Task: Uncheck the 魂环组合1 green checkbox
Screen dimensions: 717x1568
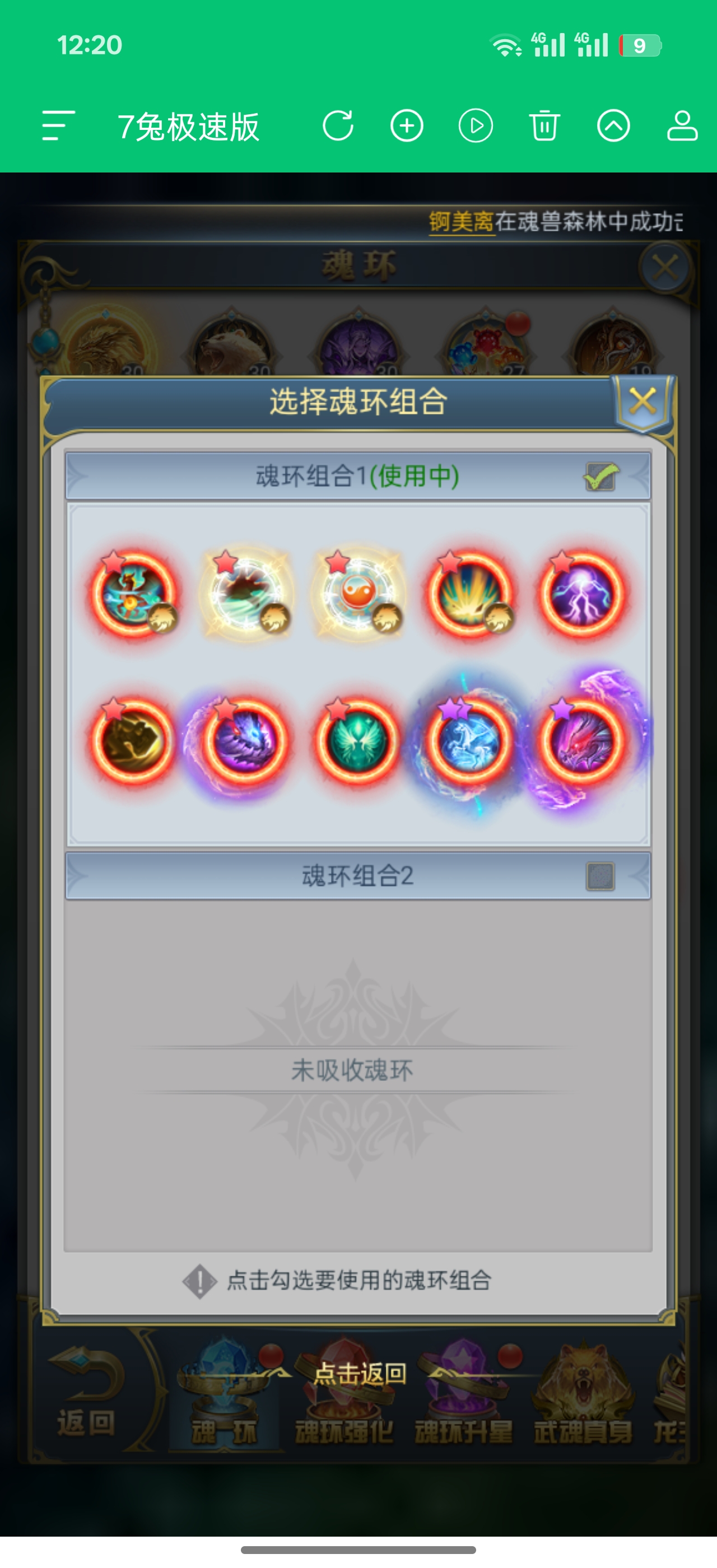Action: [x=600, y=476]
